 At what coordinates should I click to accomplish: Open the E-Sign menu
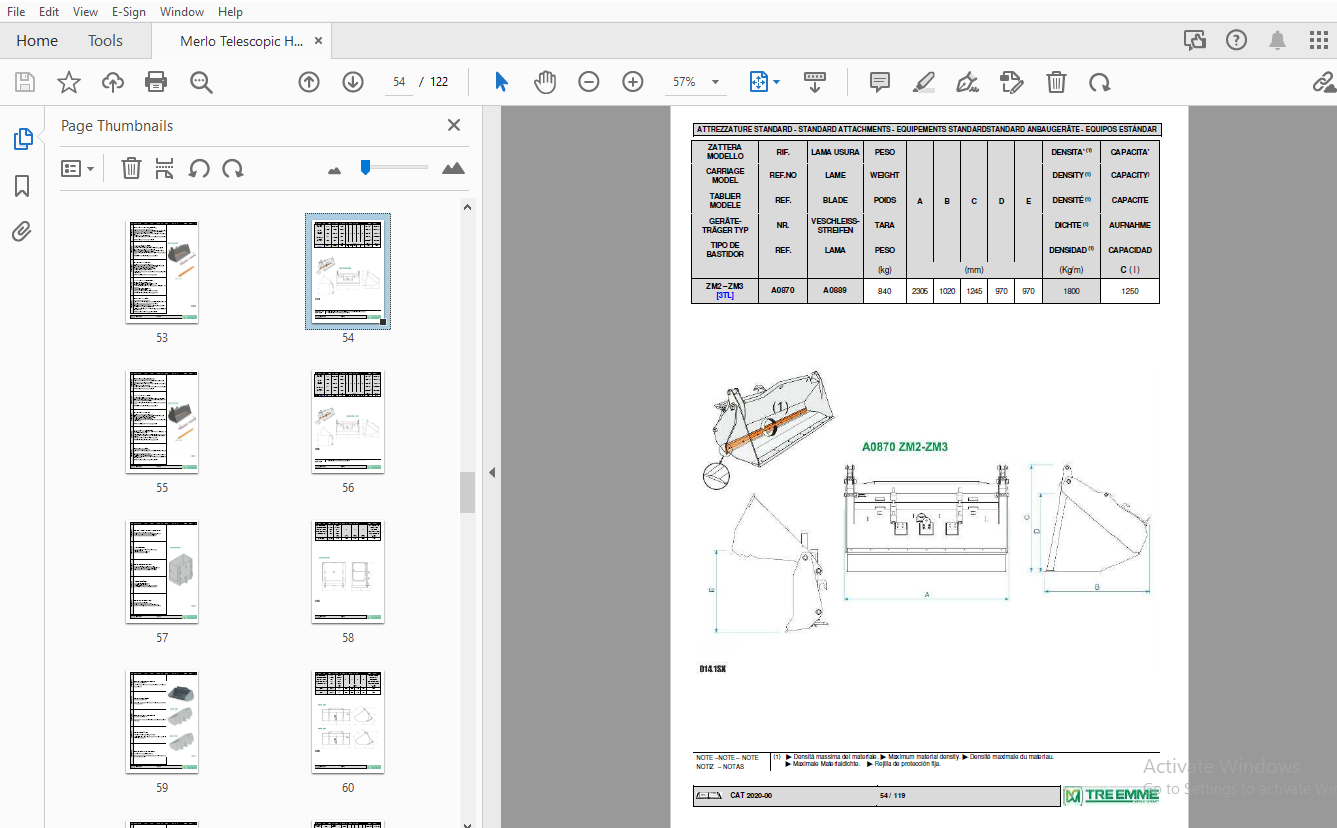coord(128,12)
